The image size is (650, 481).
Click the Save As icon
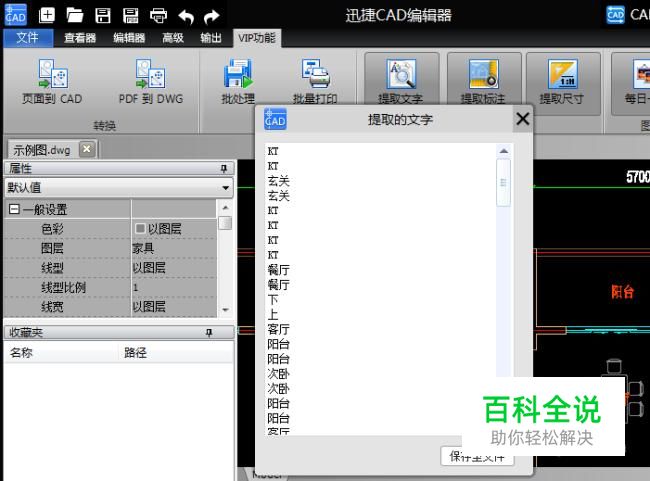(x=131, y=16)
